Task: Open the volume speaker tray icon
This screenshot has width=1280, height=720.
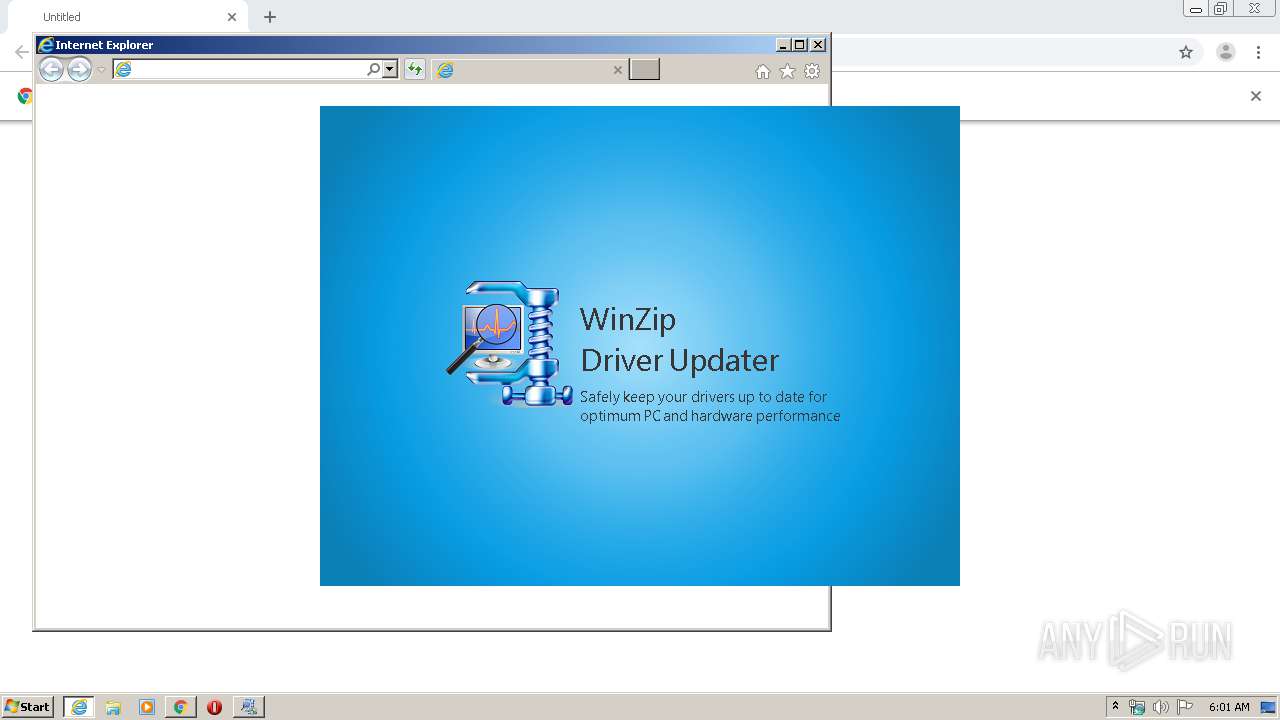Action: tap(1161, 707)
